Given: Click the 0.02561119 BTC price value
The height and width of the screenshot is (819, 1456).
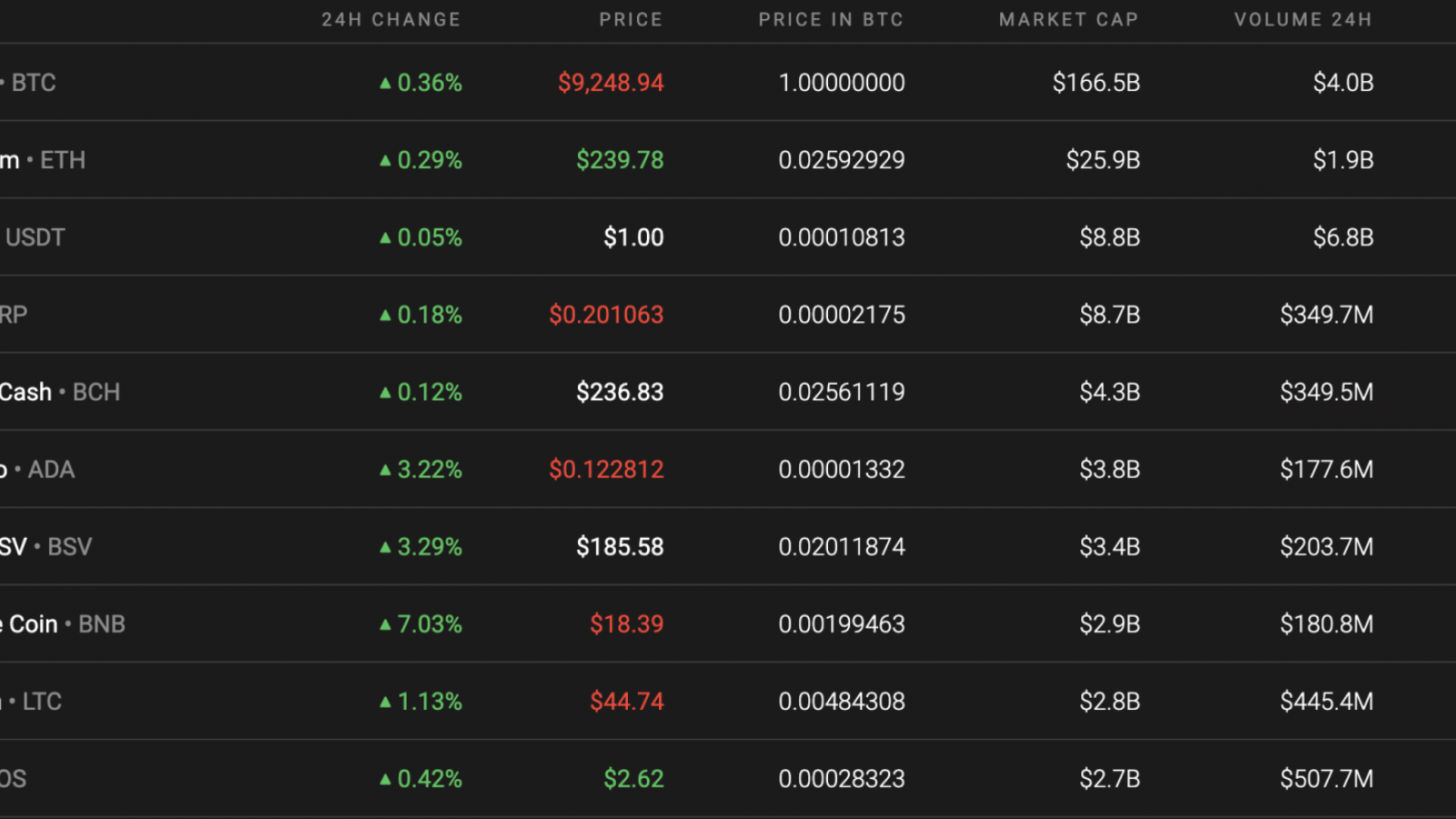Looking at the screenshot, I should pos(842,392).
